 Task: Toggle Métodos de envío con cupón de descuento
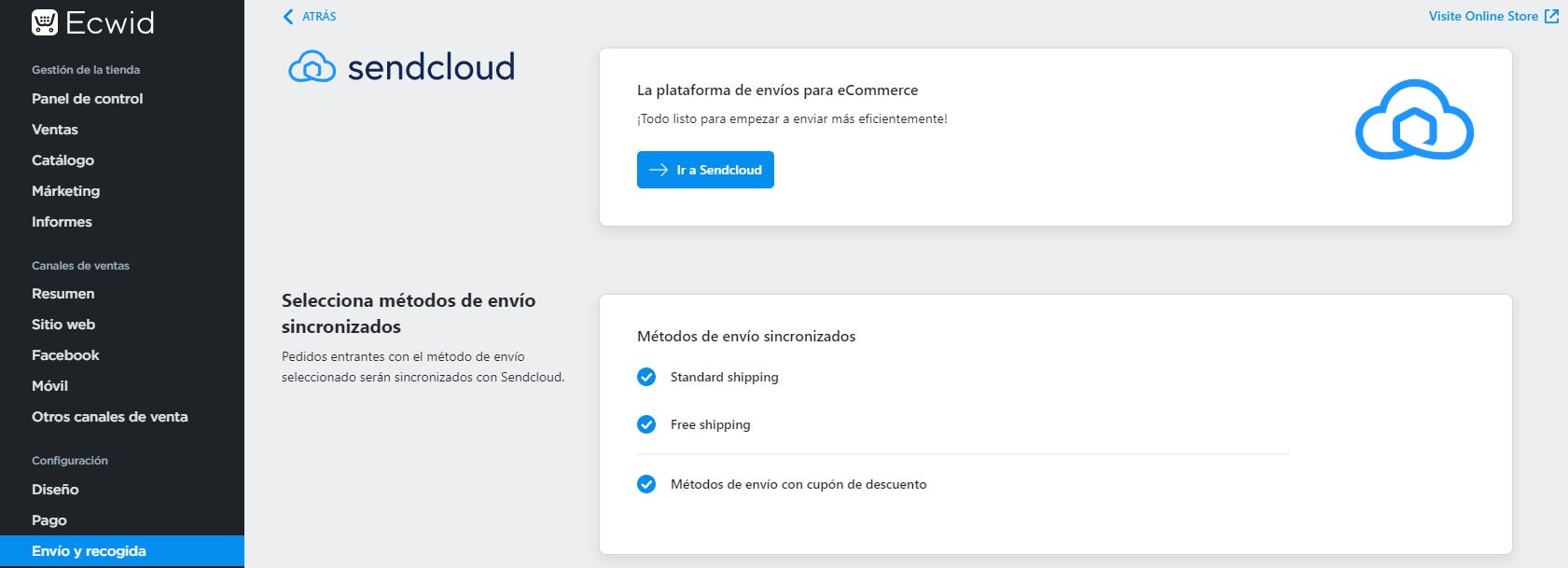(x=646, y=484)
